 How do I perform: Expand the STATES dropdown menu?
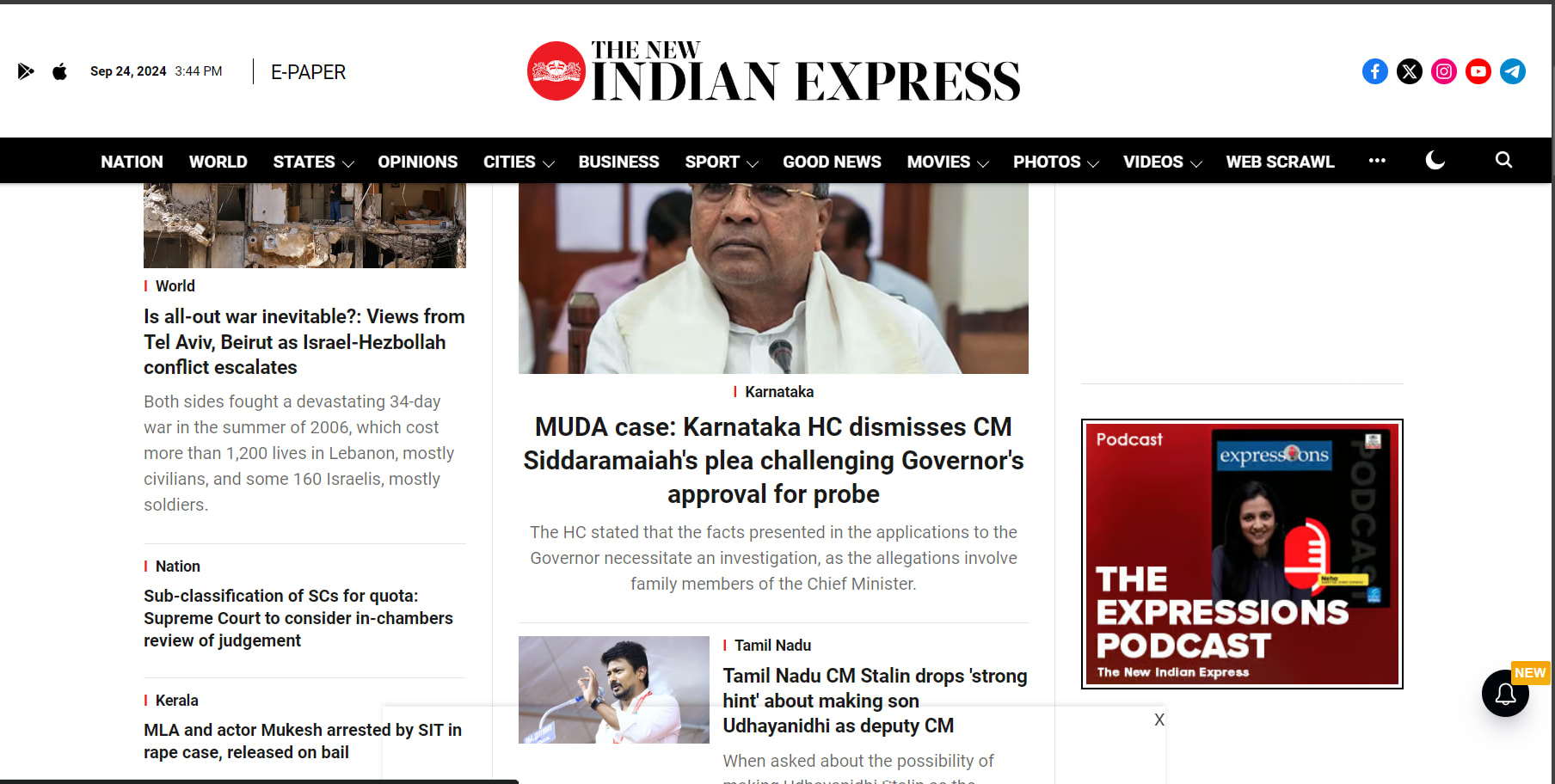(313, 162)
